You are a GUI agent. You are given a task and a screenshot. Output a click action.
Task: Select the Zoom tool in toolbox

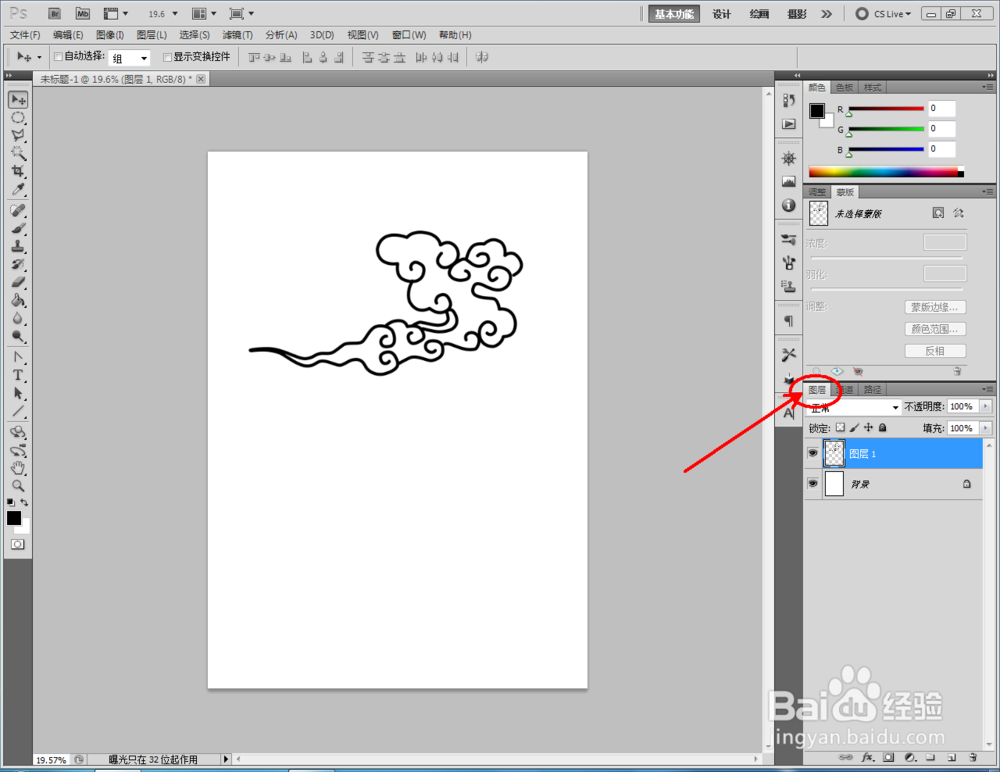(x=18, y=486)
